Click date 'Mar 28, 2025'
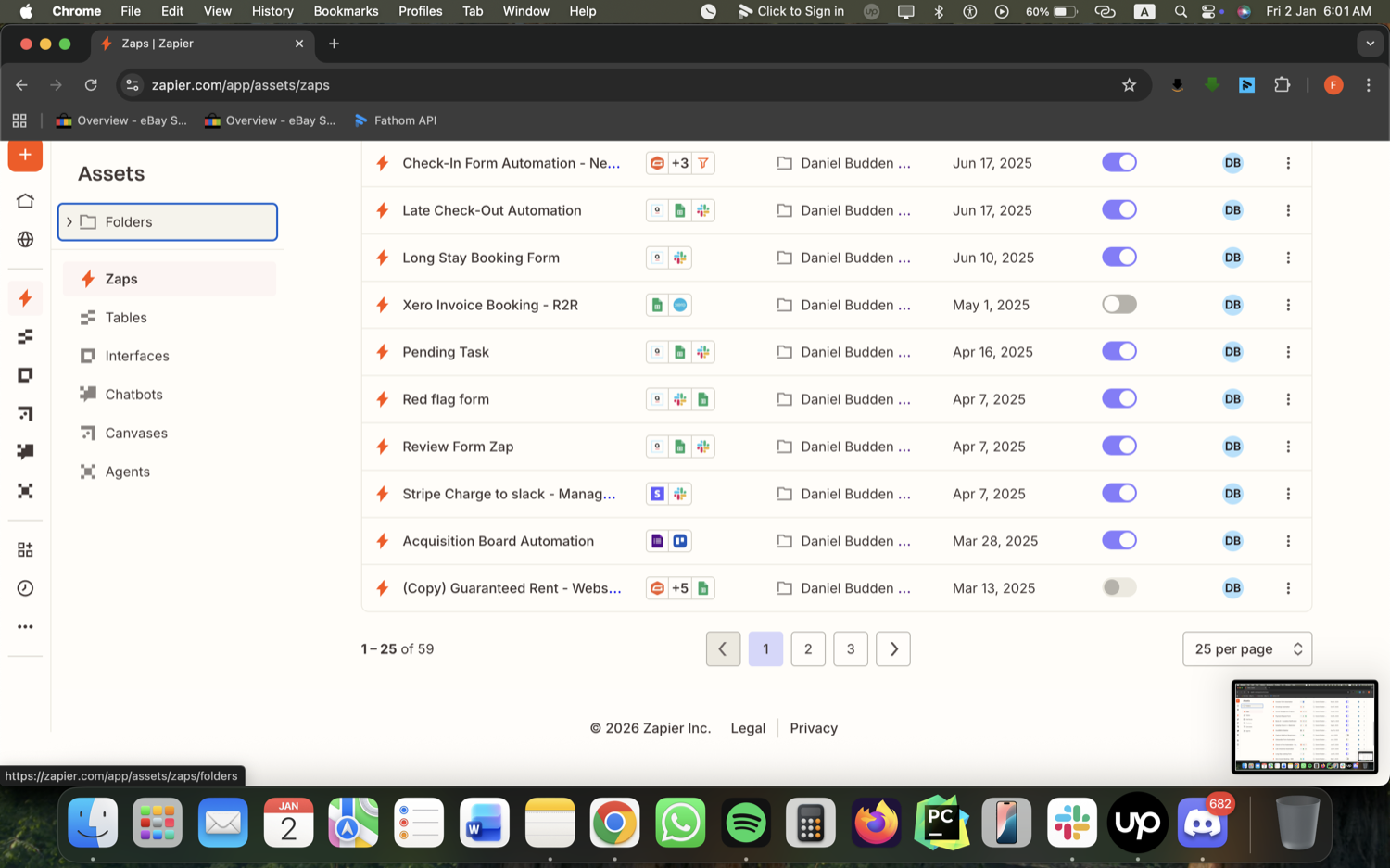 pyautogui.click(x=995, y=541)
